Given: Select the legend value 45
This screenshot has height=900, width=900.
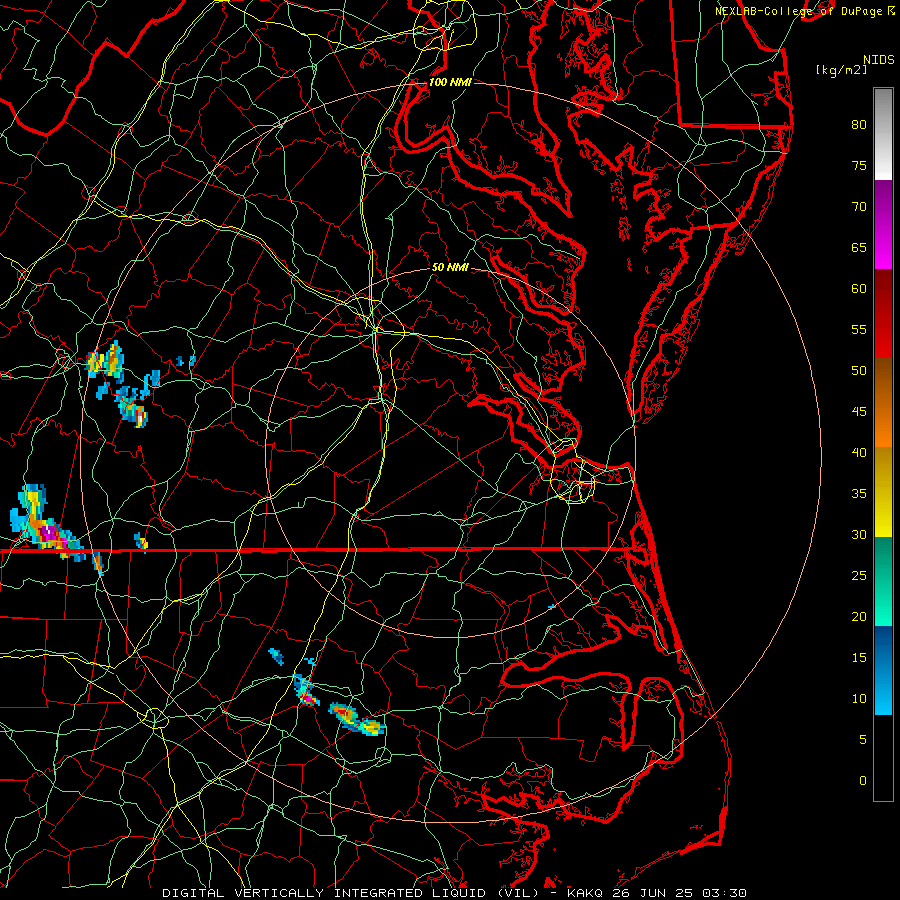Looking at the screenshot, I should point(859,412).
